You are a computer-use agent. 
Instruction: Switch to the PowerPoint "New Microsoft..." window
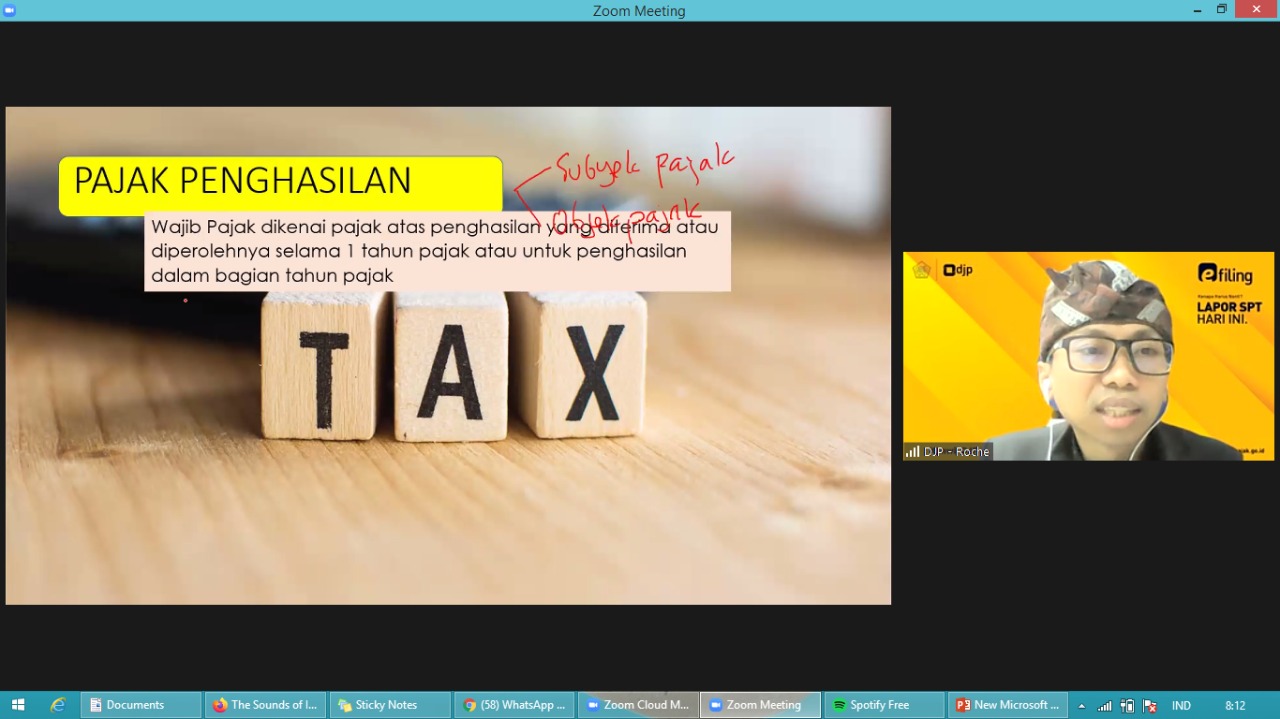1008,705
